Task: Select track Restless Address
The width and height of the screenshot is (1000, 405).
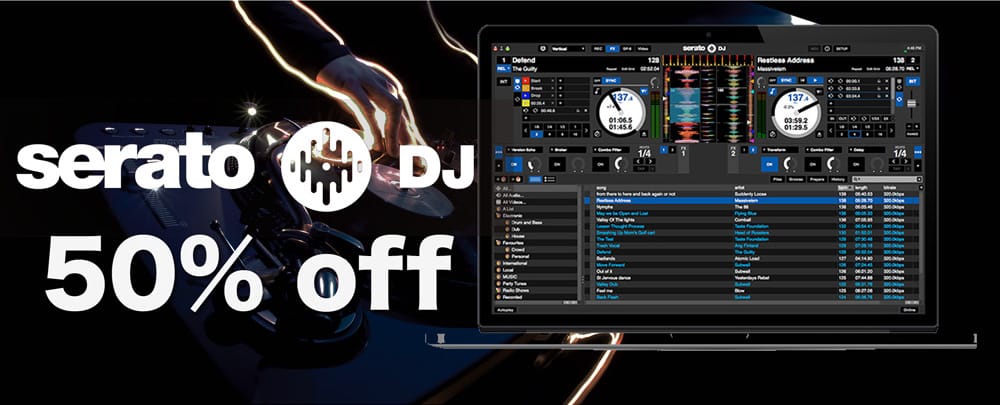Action: (753, 200)
